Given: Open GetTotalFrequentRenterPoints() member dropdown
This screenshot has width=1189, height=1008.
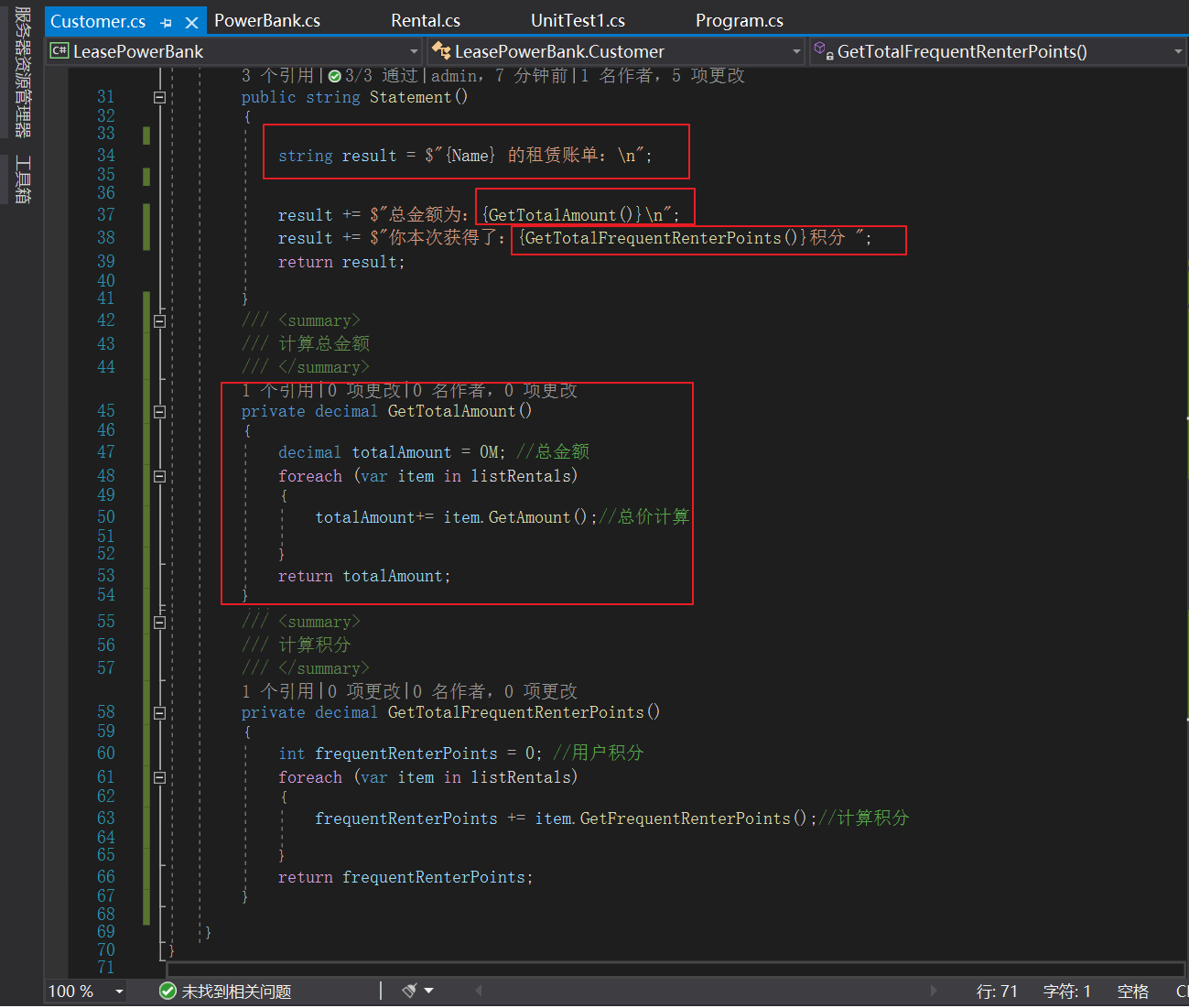Looking at the screenshot, I should pos(1178,52).
